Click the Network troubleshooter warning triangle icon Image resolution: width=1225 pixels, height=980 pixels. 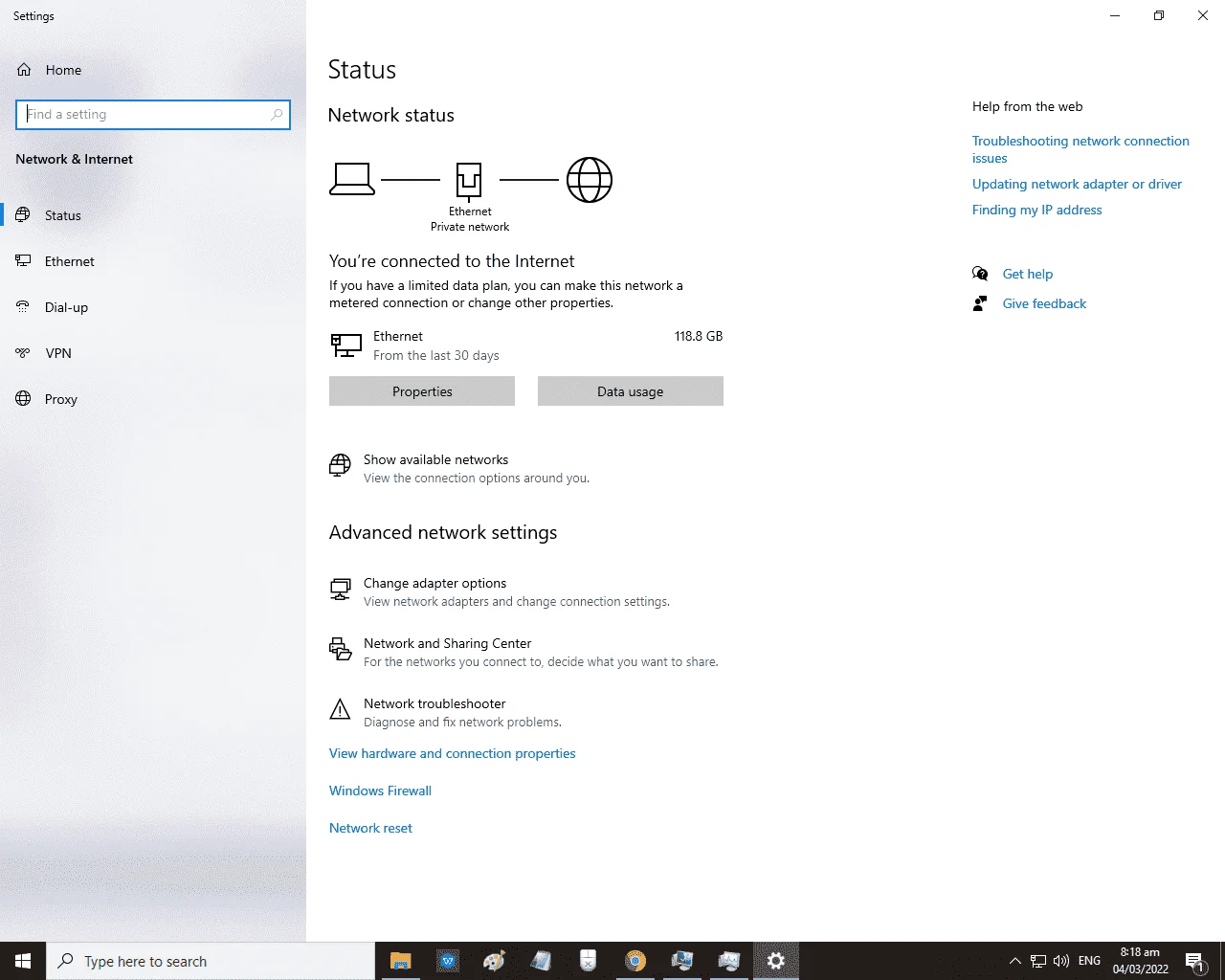pyautogui.click(x=340, y=709)
